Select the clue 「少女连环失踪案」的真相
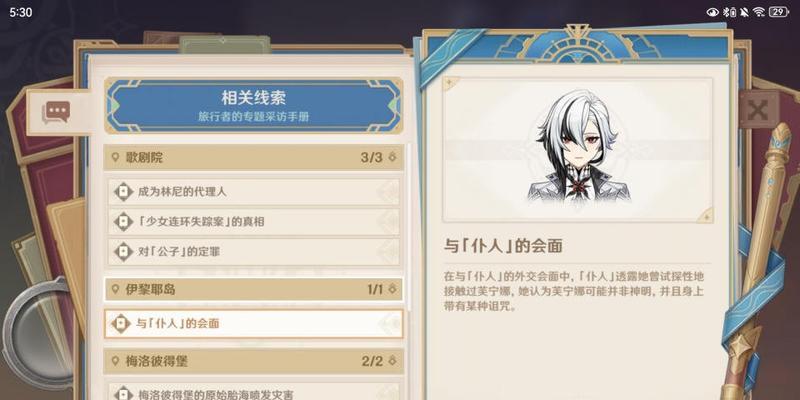Viewport: 800px width, 400px height. pos(254,221)
